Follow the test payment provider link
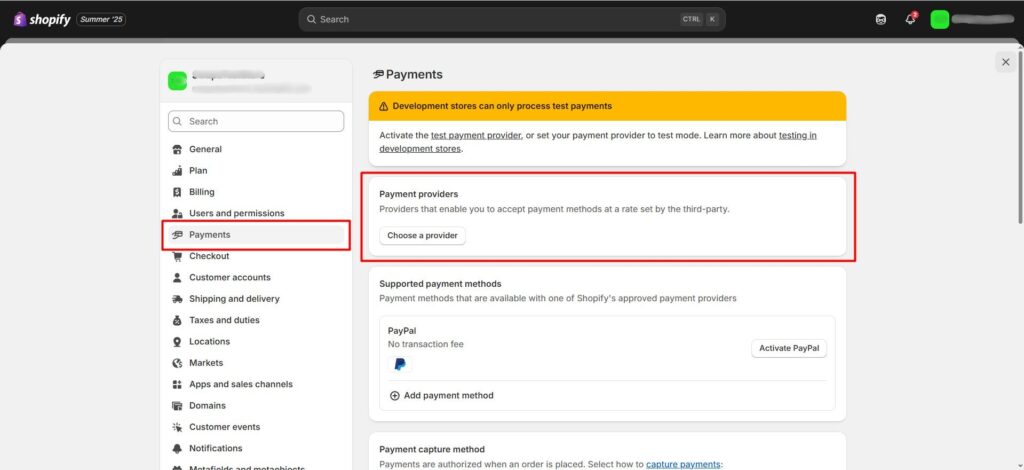This screenshot has width=1024, height=470. pos(476,135)
